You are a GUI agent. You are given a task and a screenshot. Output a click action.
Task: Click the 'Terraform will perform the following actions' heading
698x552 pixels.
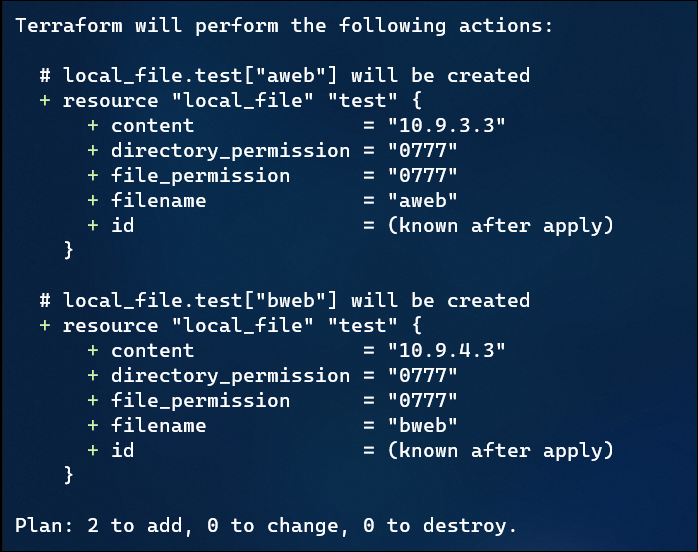[284, 26]
